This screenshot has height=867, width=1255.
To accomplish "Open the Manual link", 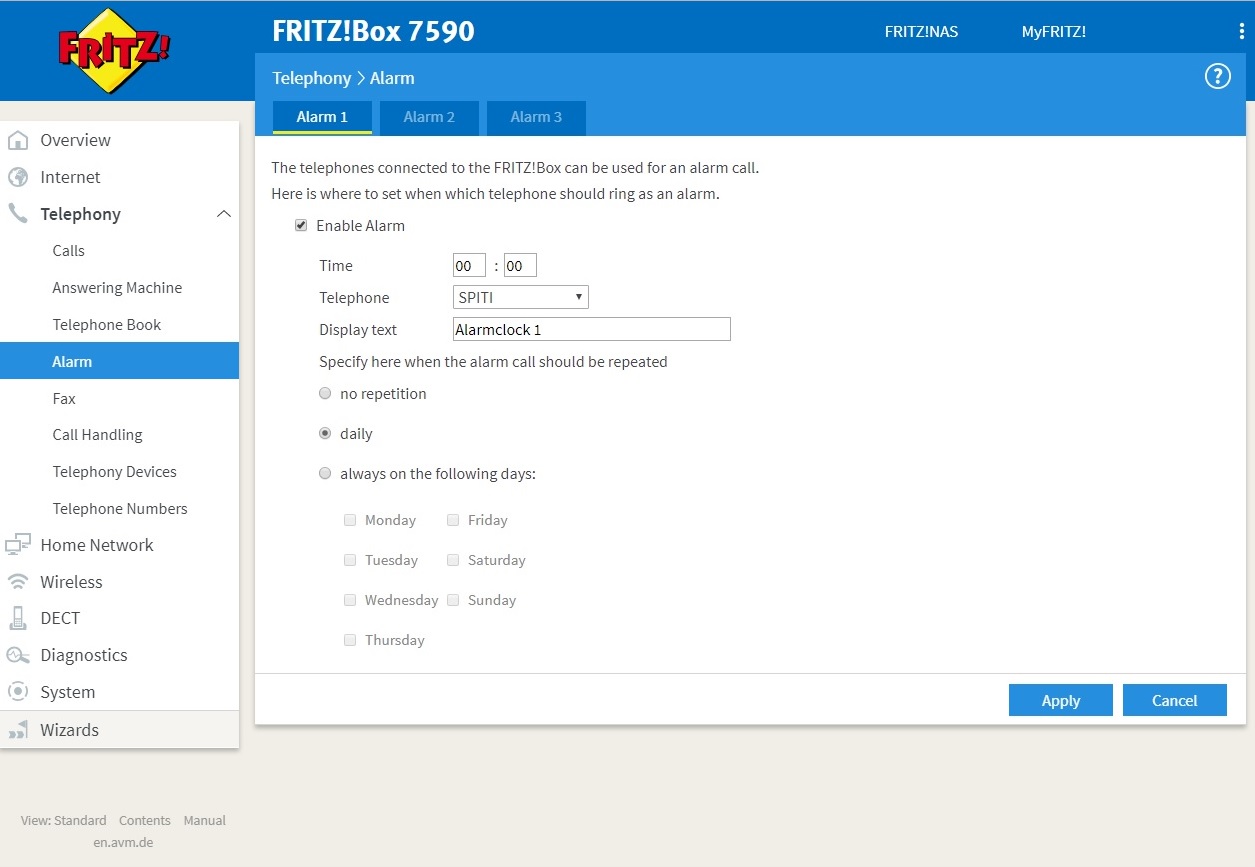I will (x=205, y=820).
